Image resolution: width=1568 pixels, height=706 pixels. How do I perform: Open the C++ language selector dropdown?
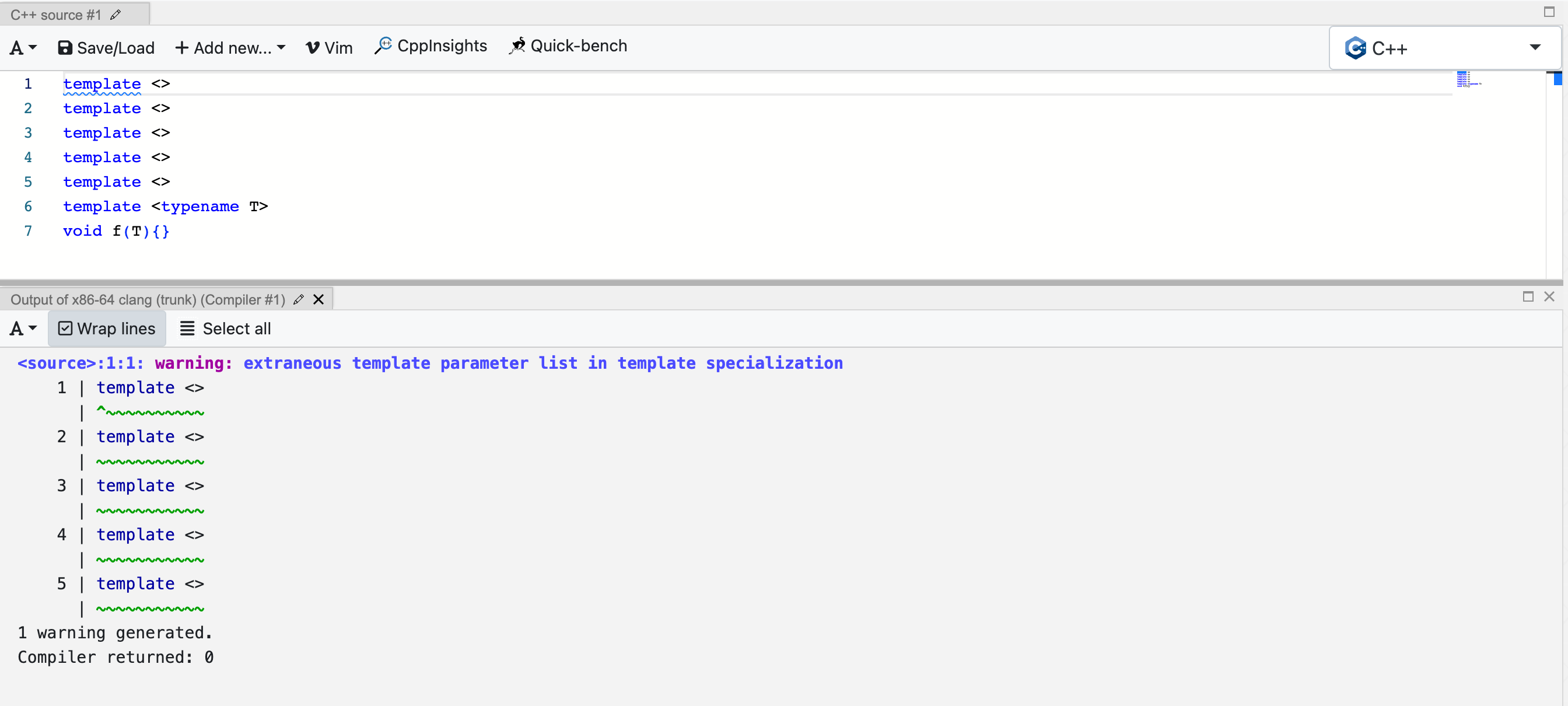click(1444, 47)
